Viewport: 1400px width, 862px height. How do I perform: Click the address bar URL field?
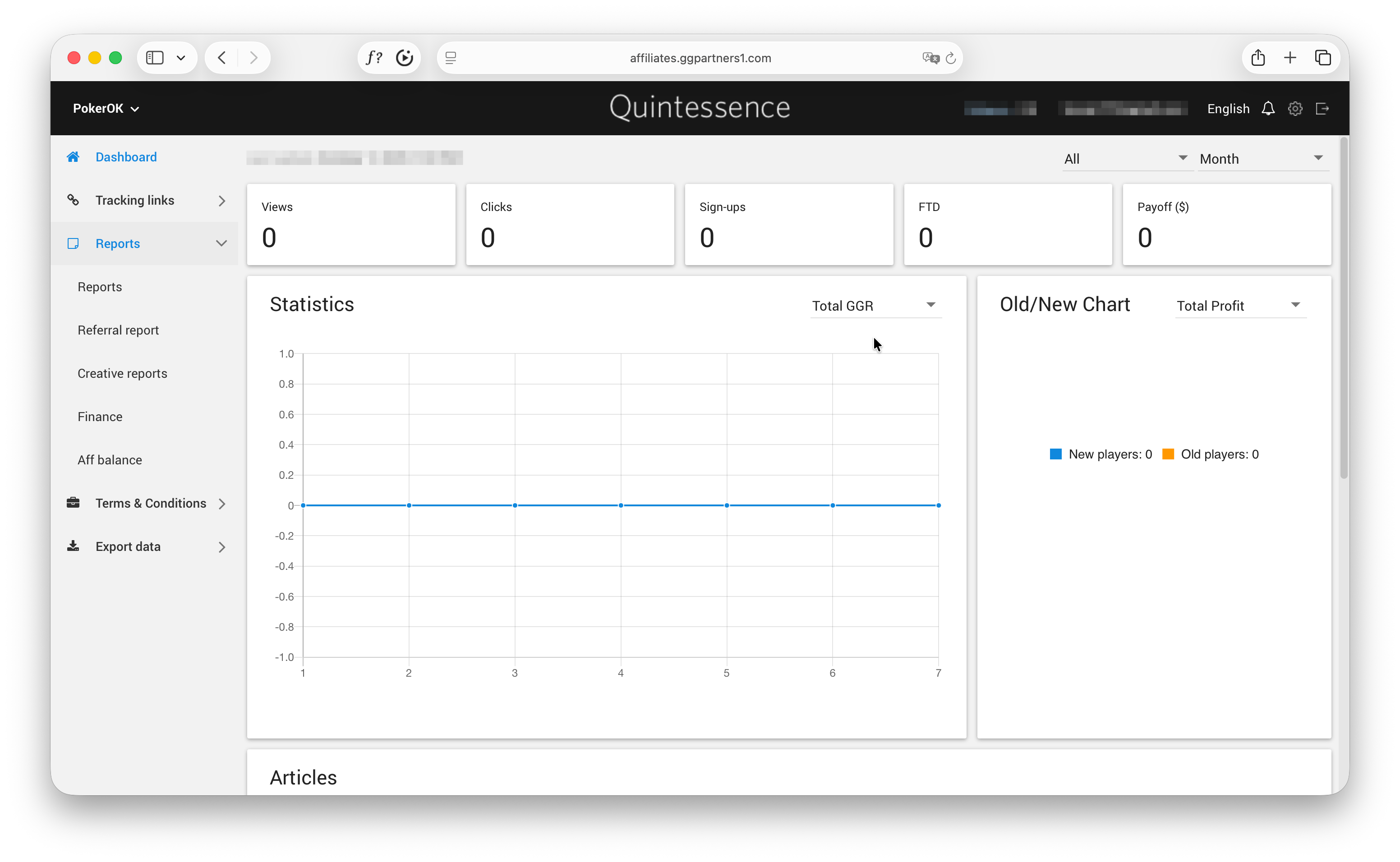700,58
